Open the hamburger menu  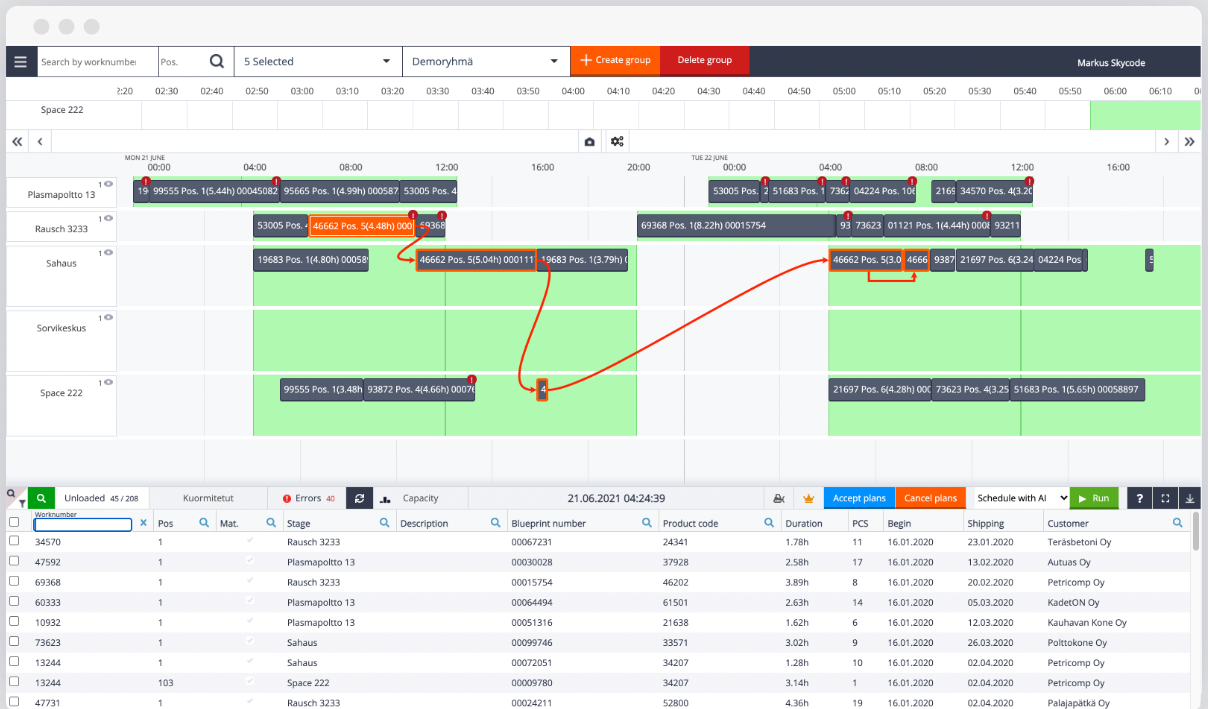[x=21, y=61]
